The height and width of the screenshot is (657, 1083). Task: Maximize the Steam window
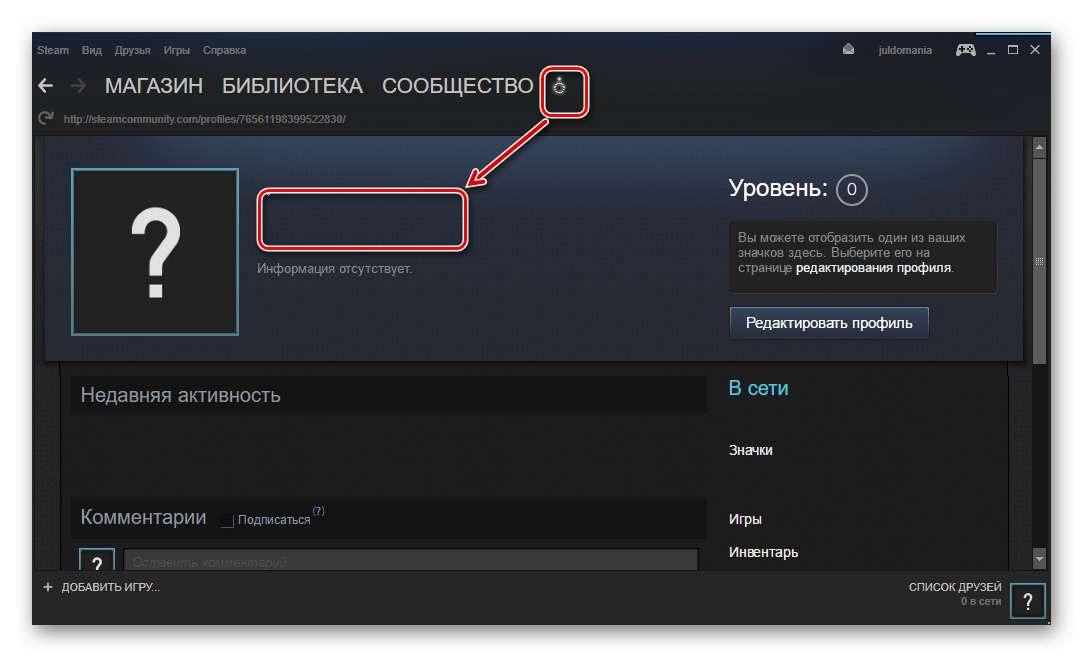[1013, 50]
